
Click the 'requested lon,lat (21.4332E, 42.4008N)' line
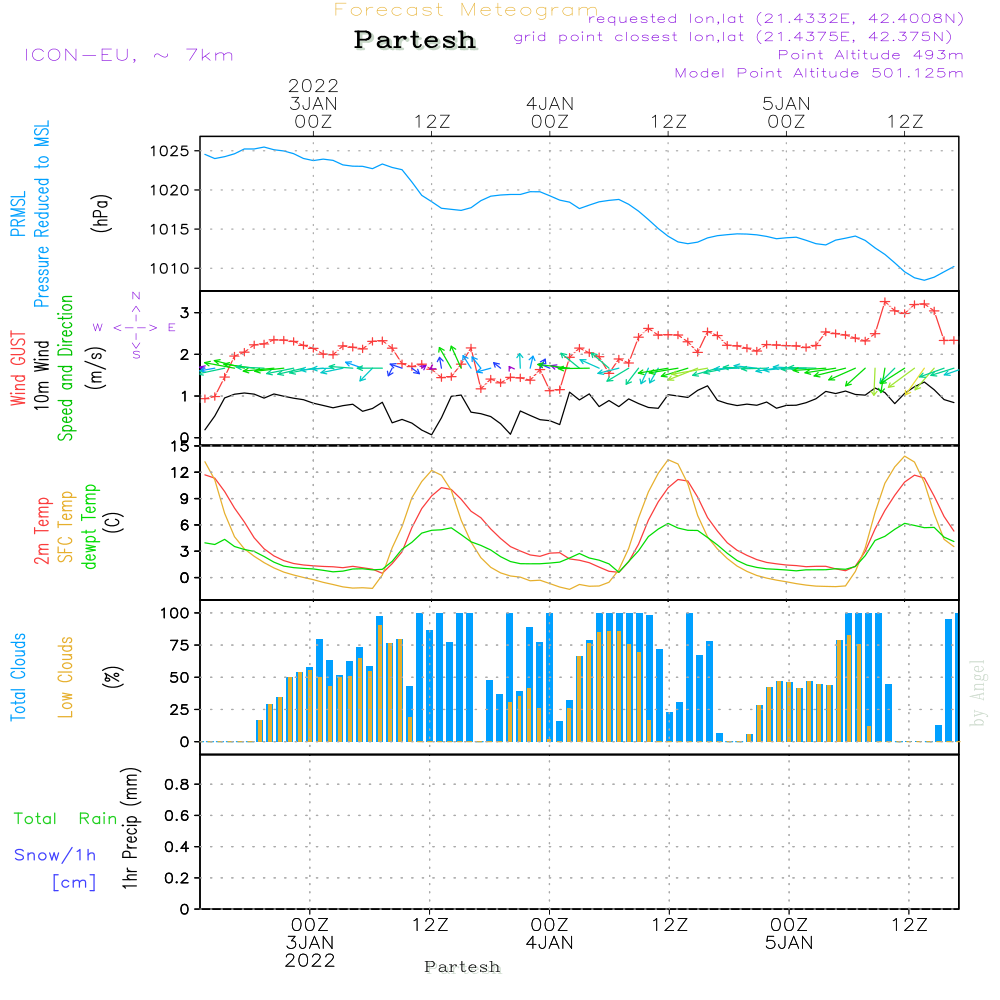pos(776,18)
